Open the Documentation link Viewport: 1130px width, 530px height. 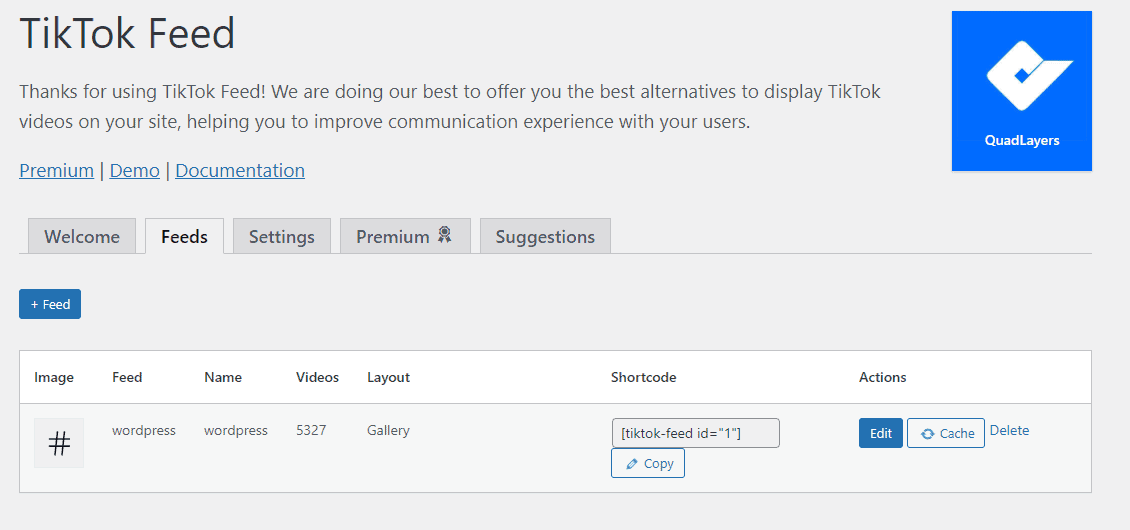pyautogui.click(x=240, y=171)
